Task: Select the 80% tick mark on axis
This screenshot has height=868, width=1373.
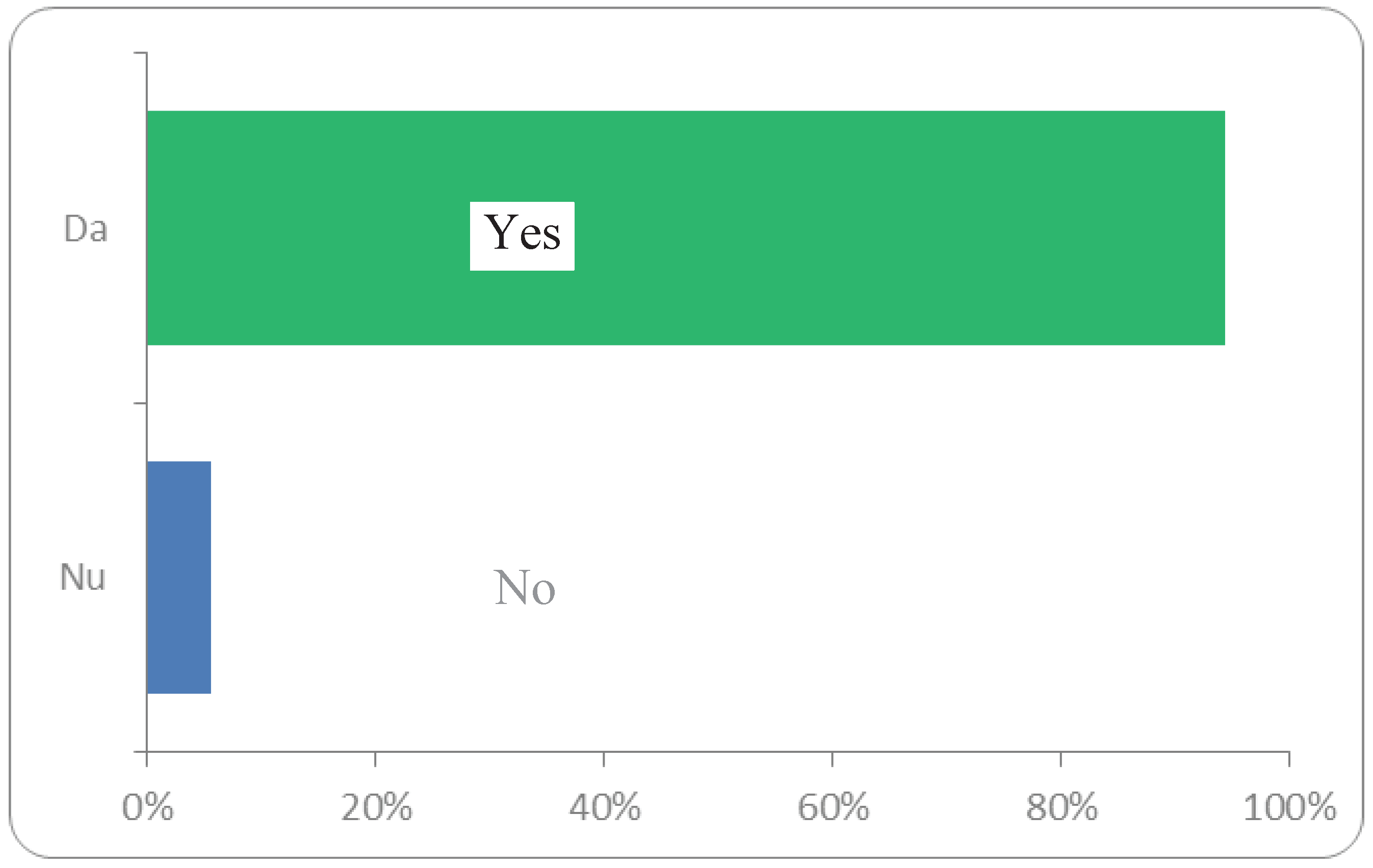Action: coord(1060,759)
